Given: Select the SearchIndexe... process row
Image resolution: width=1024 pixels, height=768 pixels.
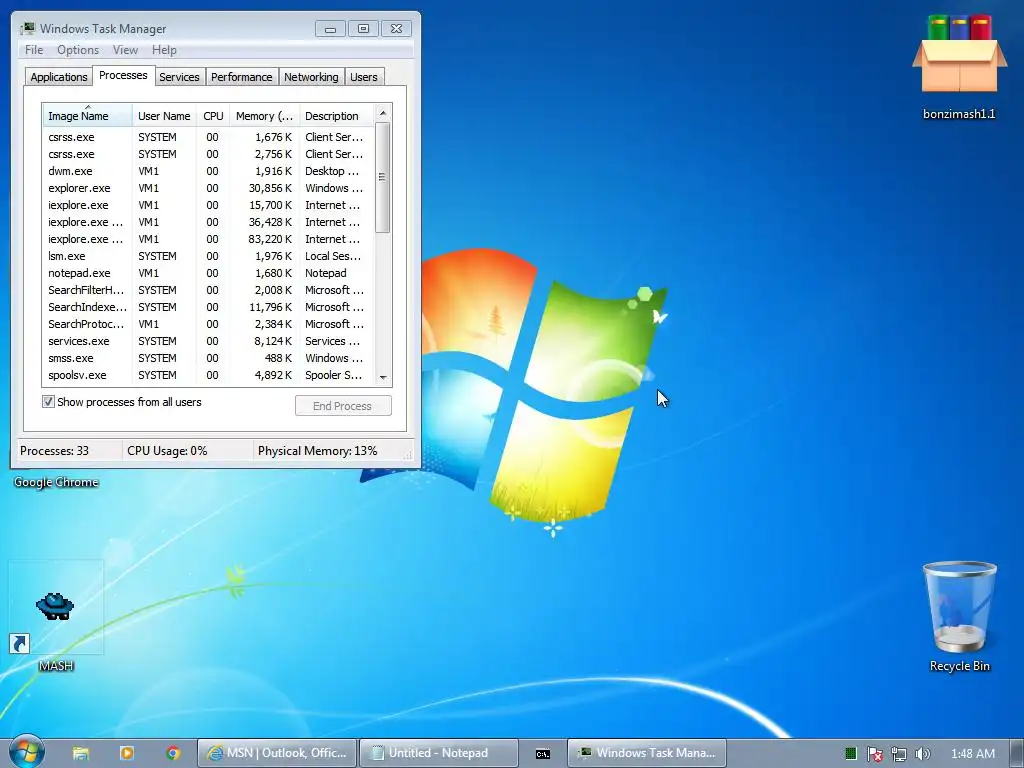Looking at the screenshot, I should (209, 307).
